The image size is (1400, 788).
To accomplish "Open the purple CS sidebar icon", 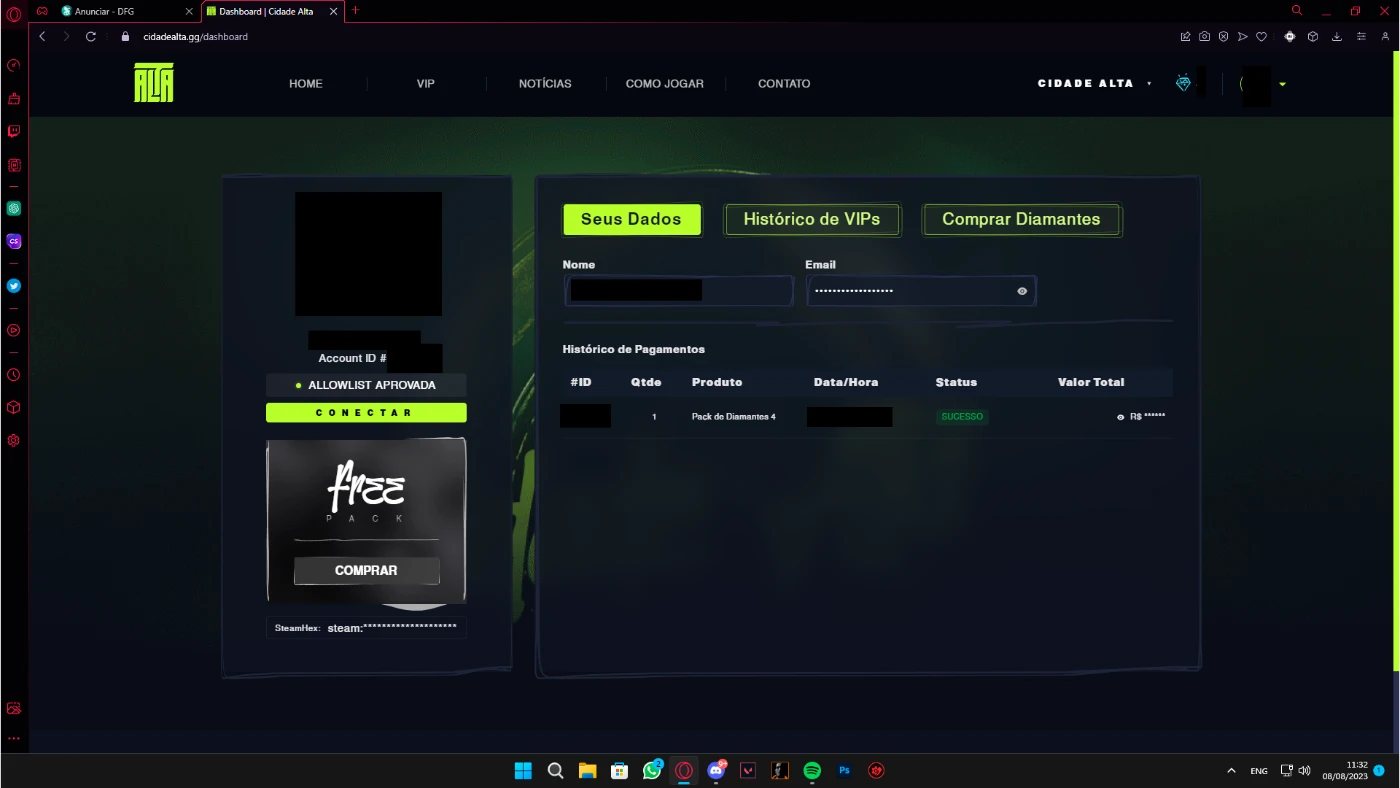I will [x=14, y=241].
